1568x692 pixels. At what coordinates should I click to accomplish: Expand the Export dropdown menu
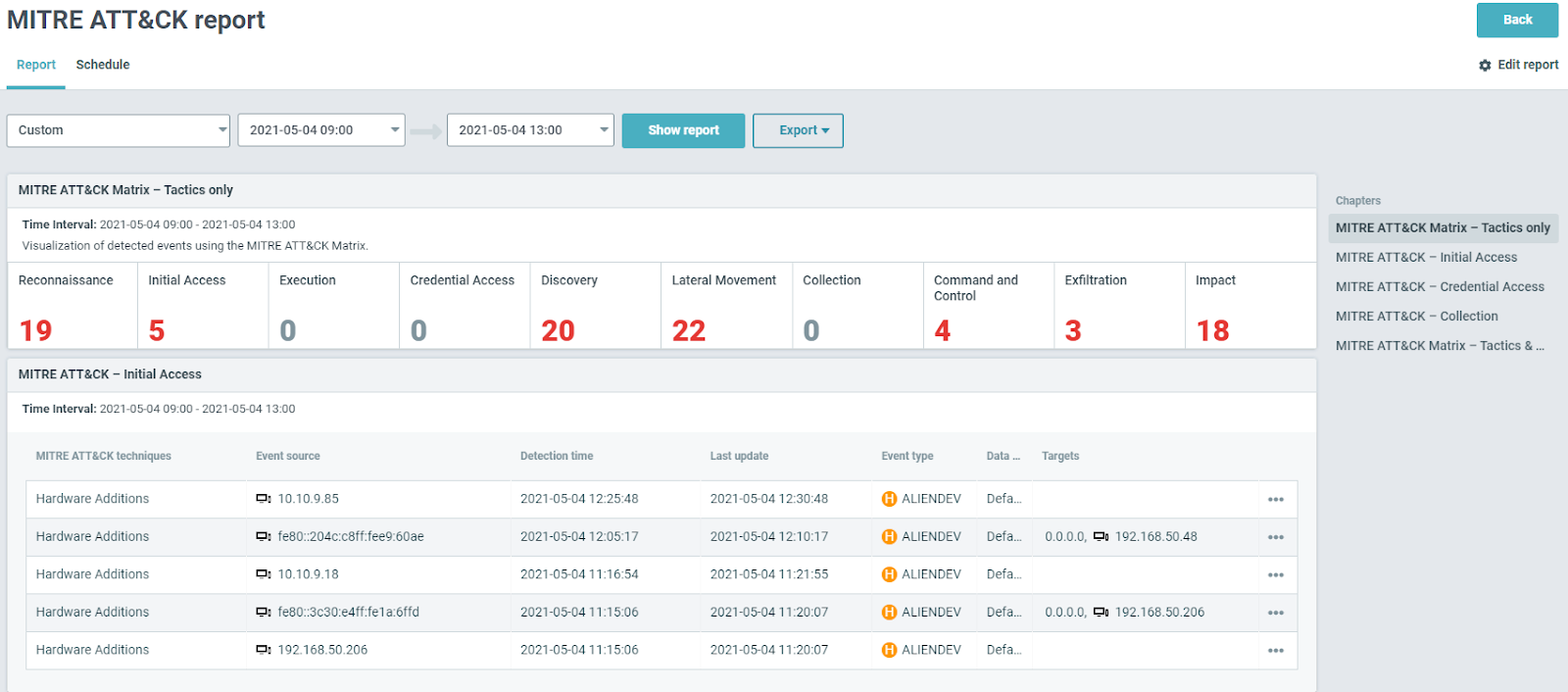798,130
